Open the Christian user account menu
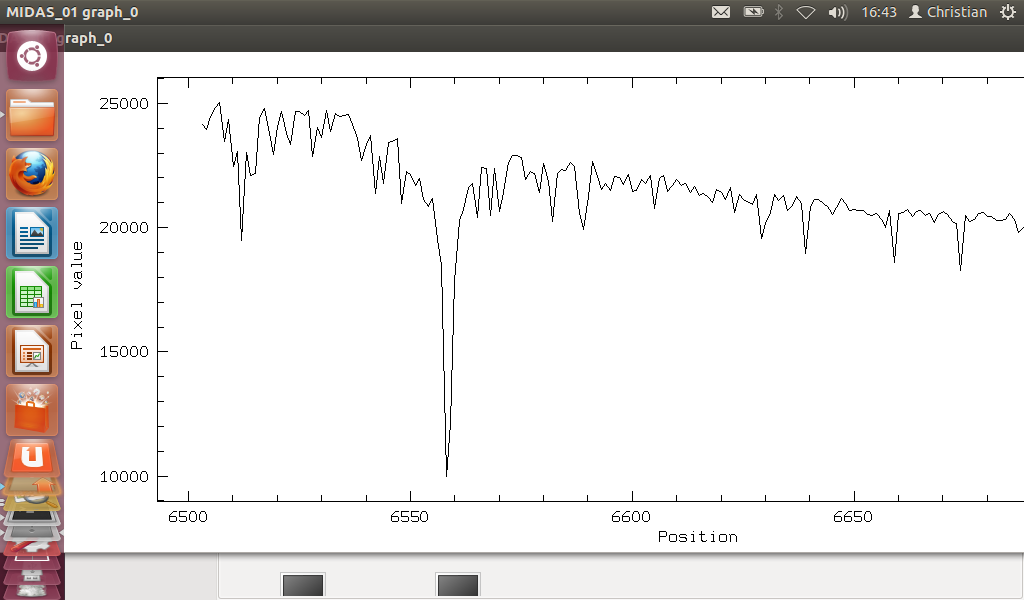 (948, 12)
